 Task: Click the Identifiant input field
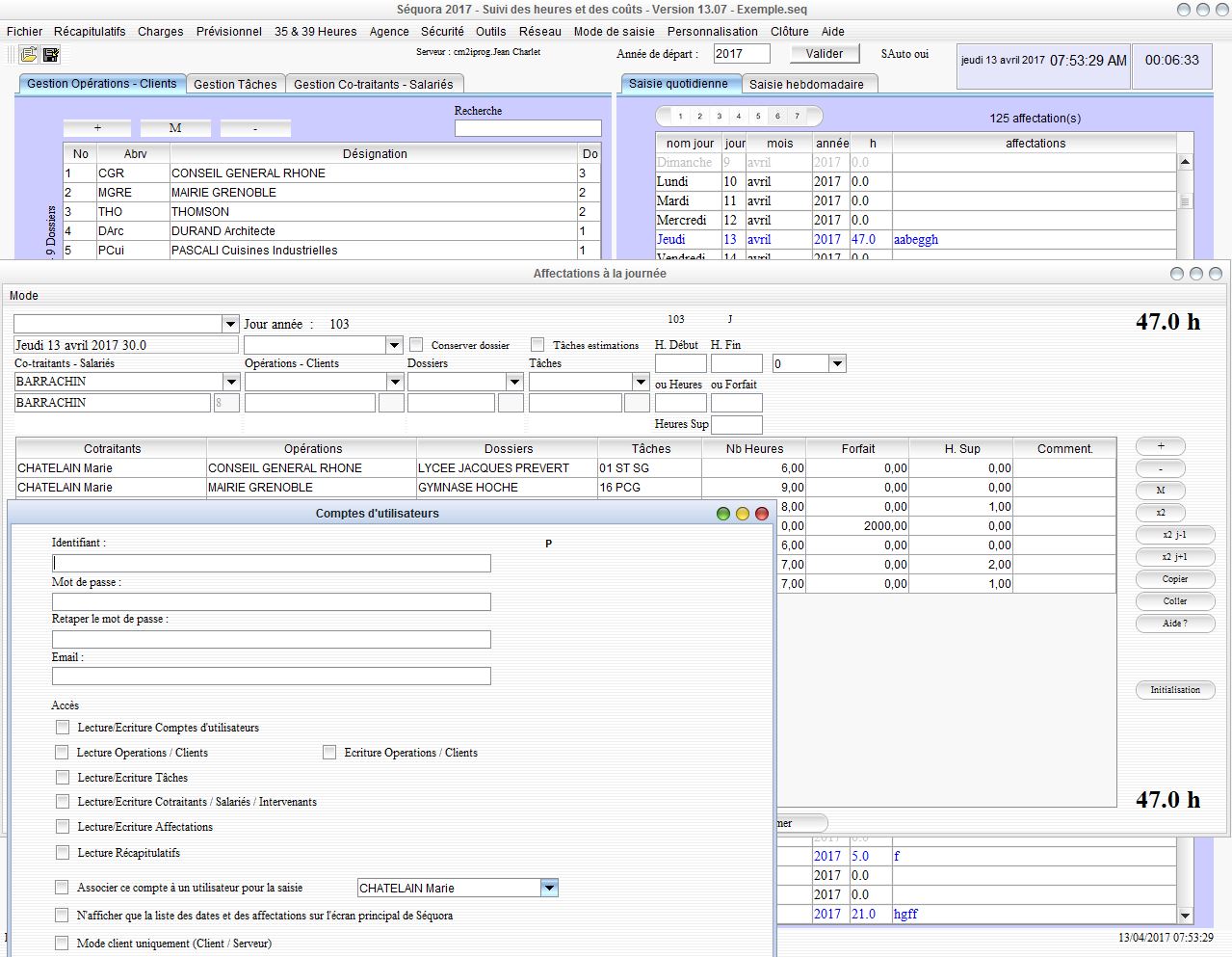pyautogui.click(x=271, y=563)
